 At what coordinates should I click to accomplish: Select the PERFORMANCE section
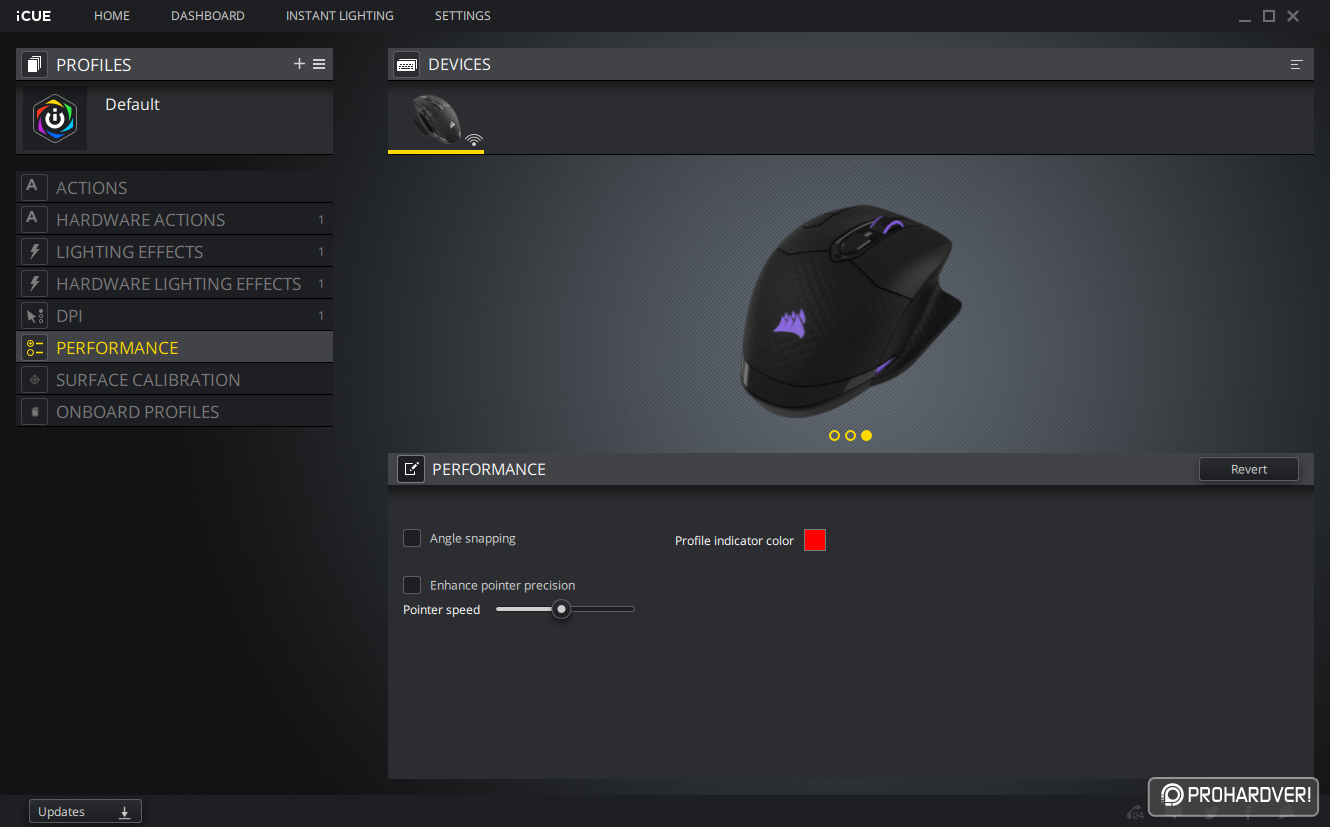pyautogui.click(x=175, y=347)
